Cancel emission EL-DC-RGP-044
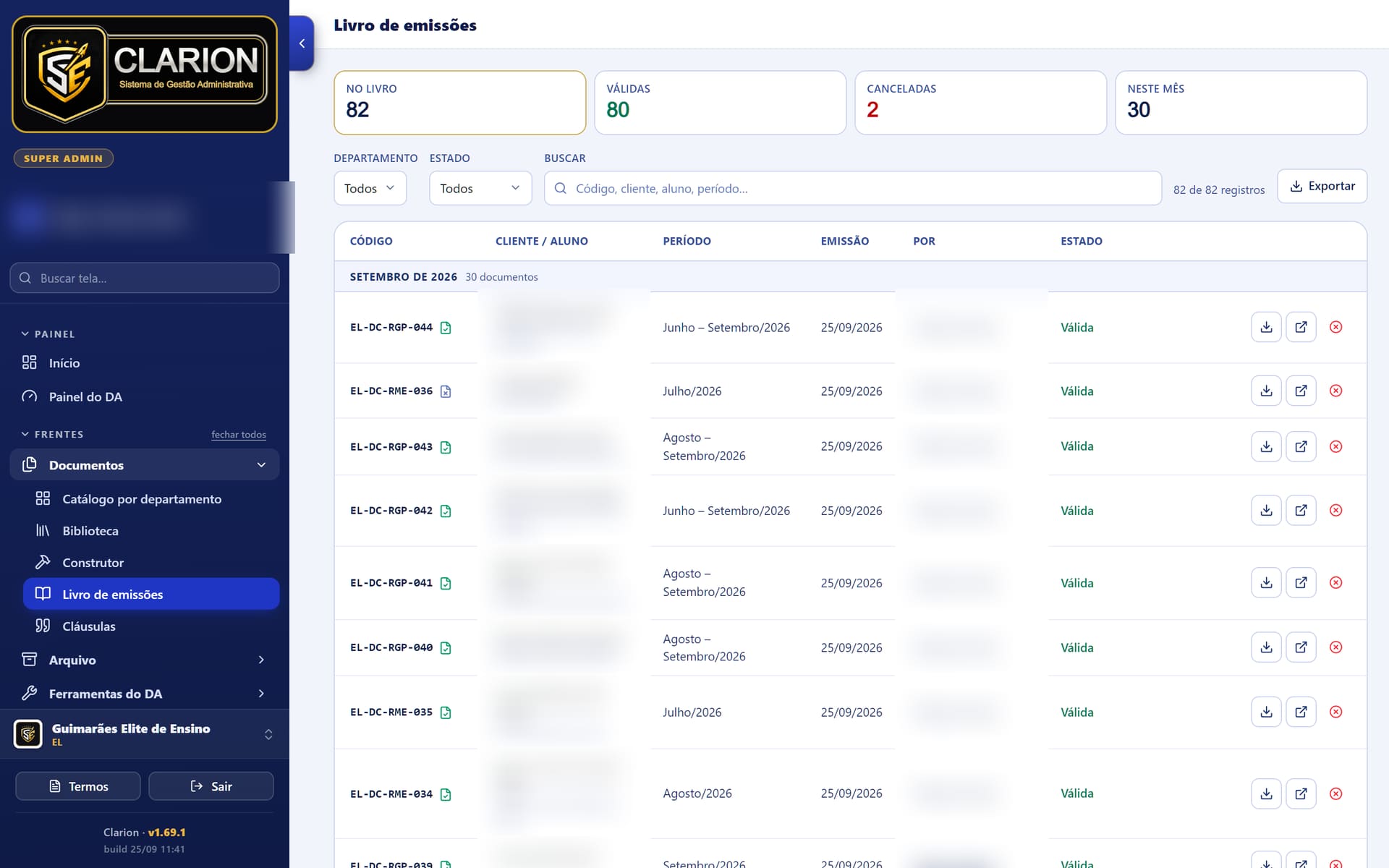The image size is (1389, 868). point(1335,327)
